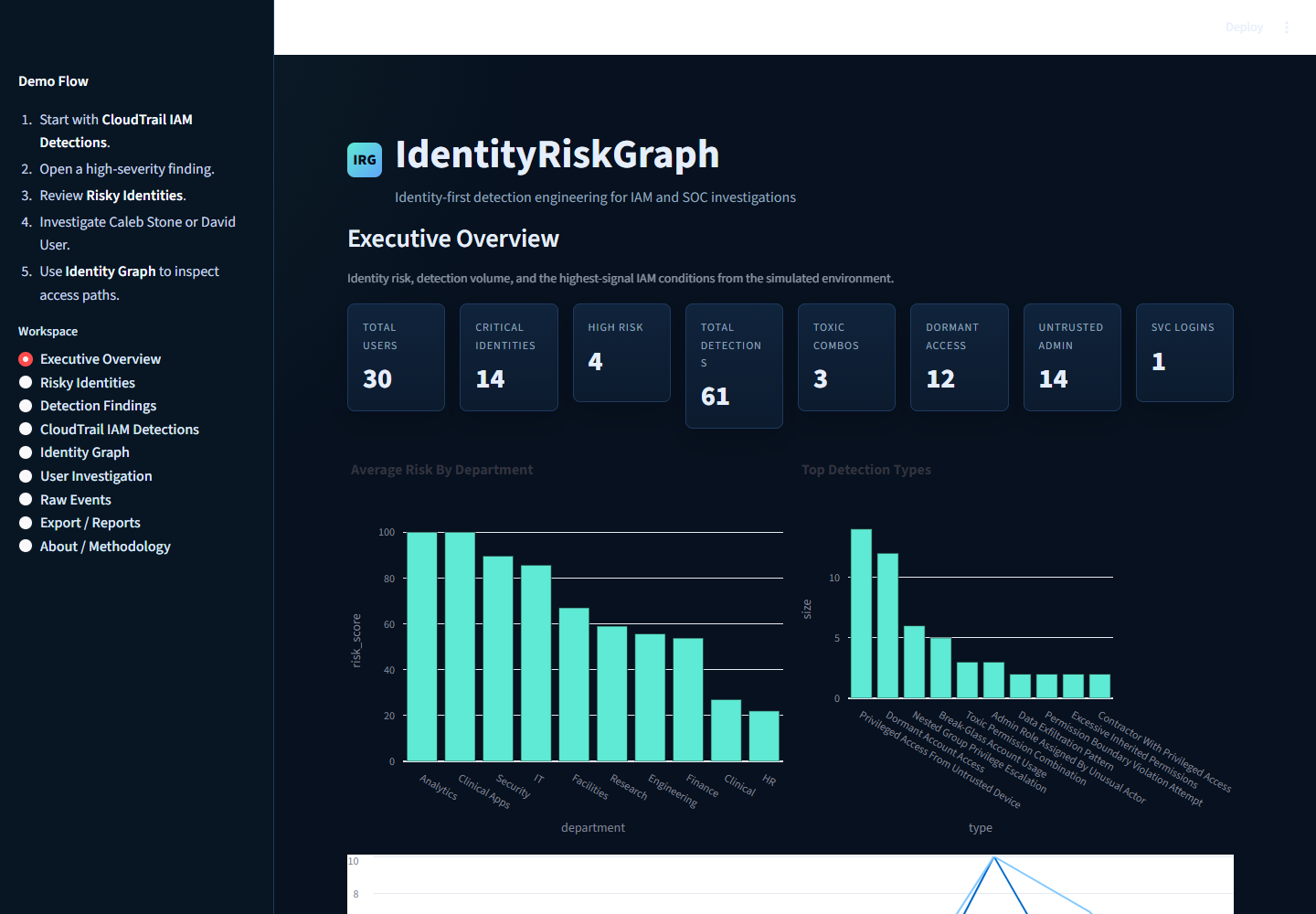Click the 'Top Detection Types' chart title
This screenshot has width=1316, height=914.
(866, 470)
